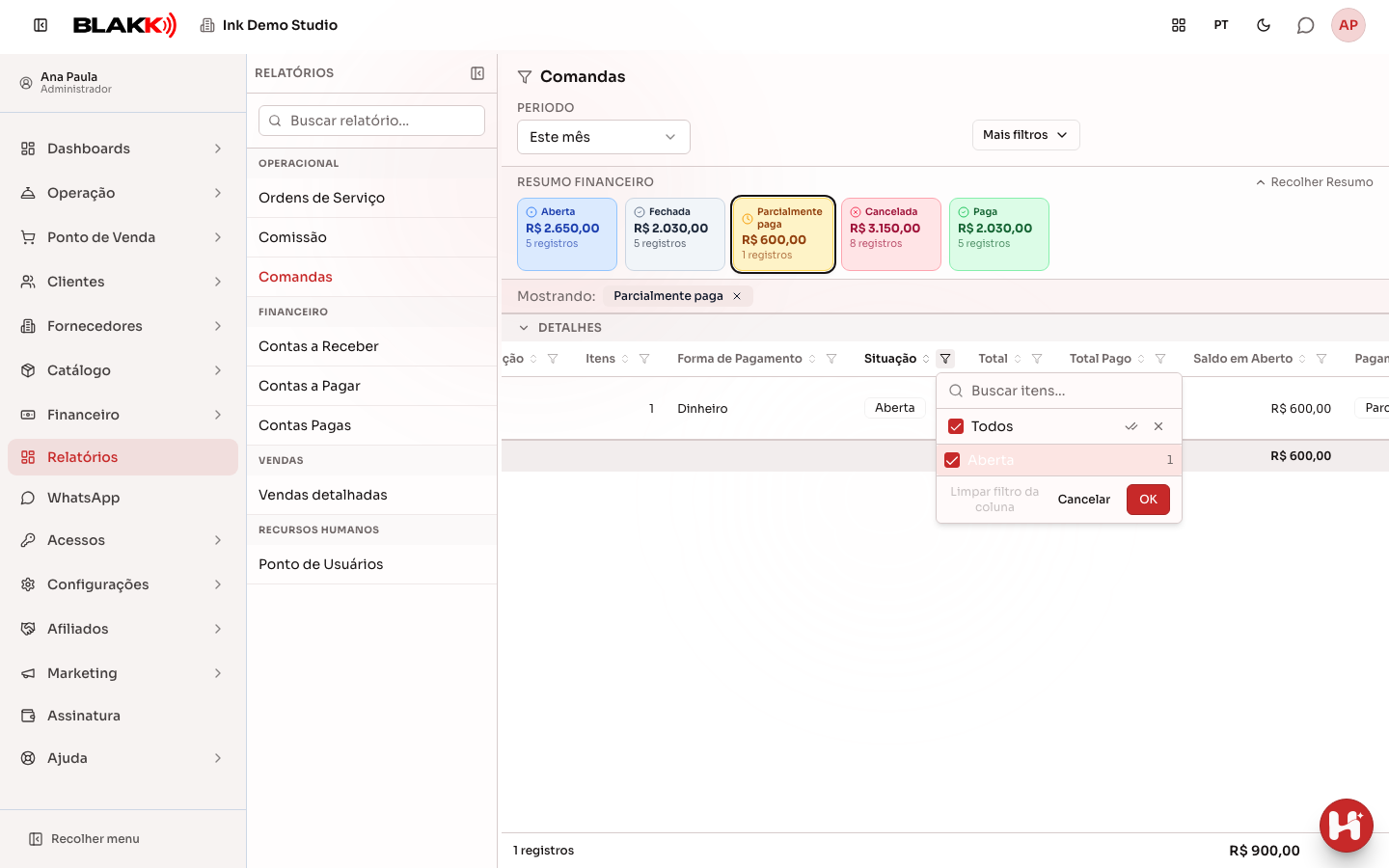Open the filter on the Forma de Pagamento column
The height and width of the screenshot is (868, 1389).
[831, 359]
